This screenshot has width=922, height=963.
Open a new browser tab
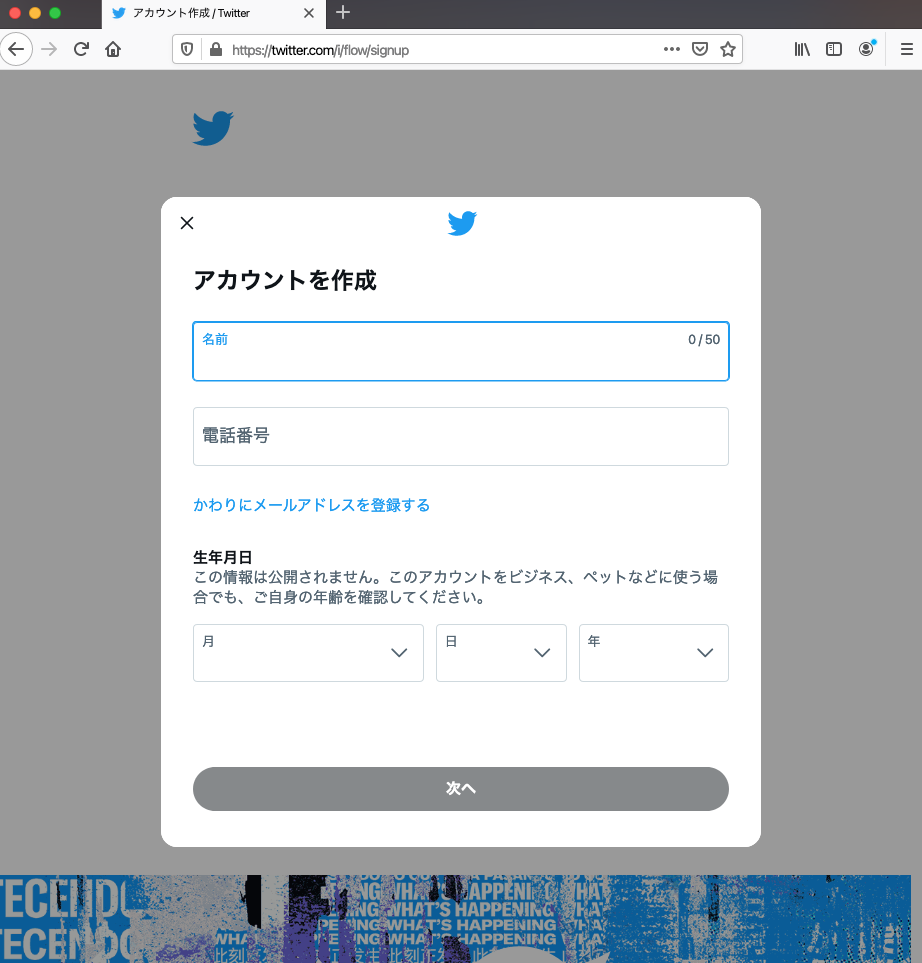343,12
